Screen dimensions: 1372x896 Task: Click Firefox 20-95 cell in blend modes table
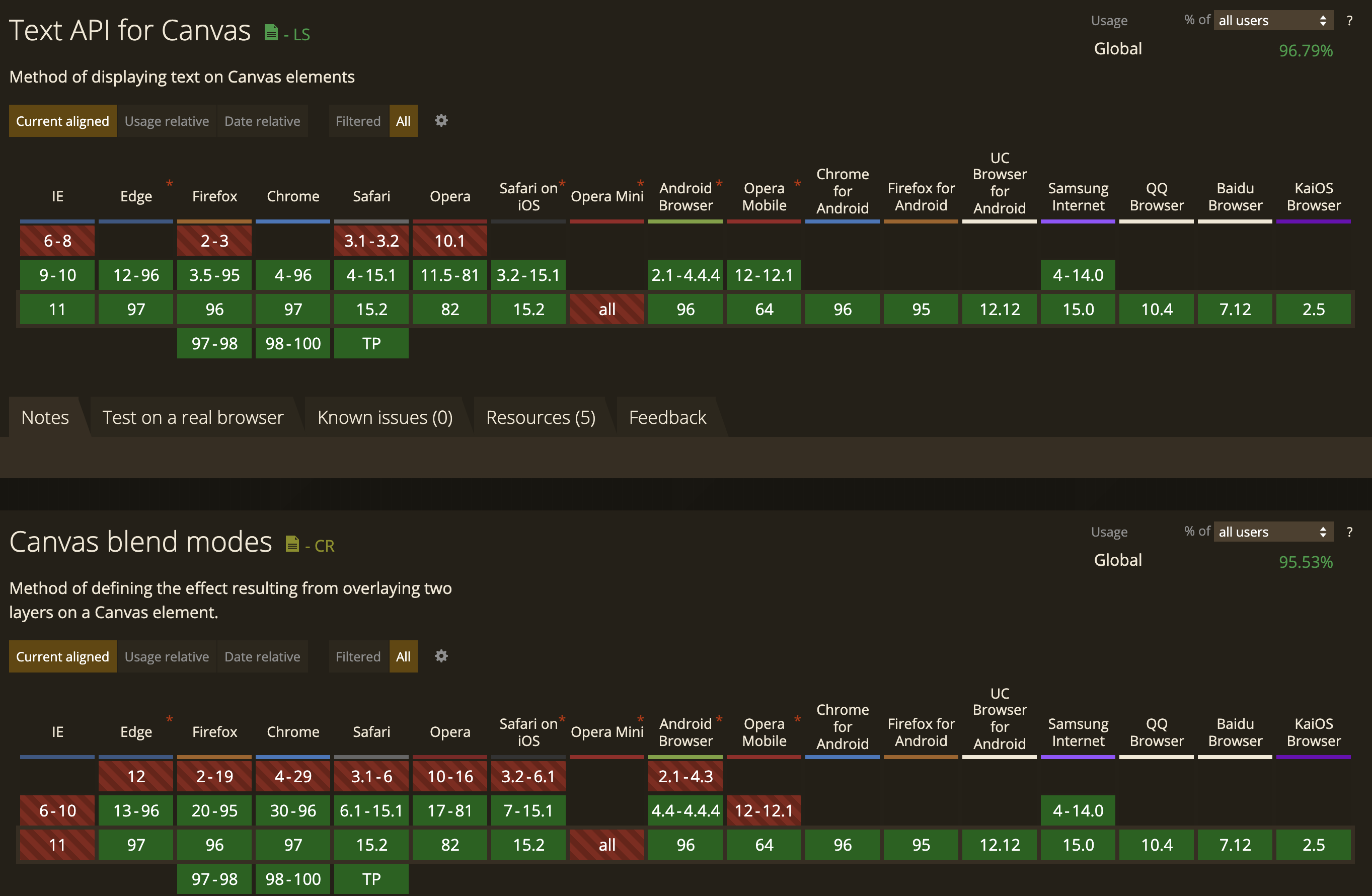214,810
